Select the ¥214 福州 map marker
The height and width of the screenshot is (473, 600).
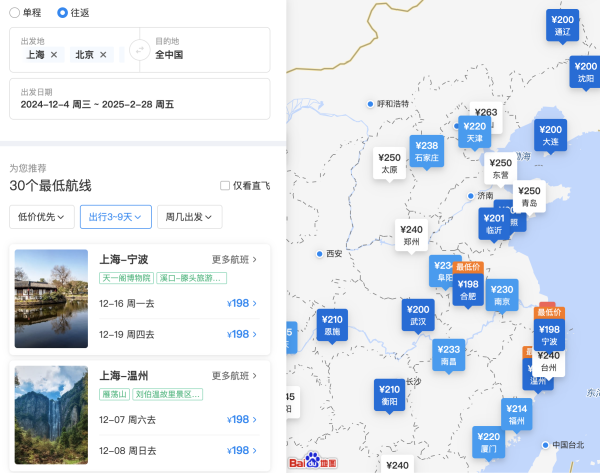[x=517, y=414]
